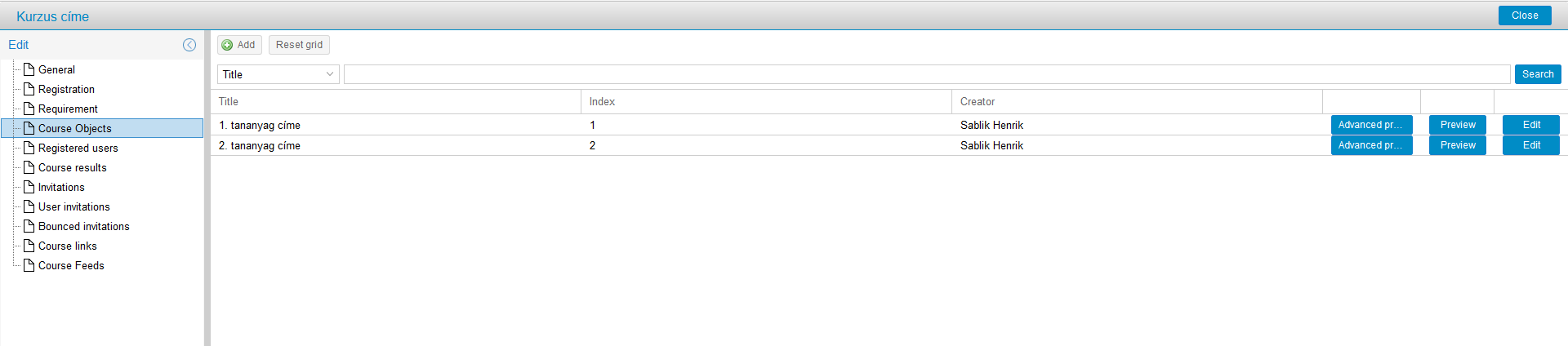1568x346 pixels.
Task: Click the Registration page icon
Action: (x=29, y=89)
